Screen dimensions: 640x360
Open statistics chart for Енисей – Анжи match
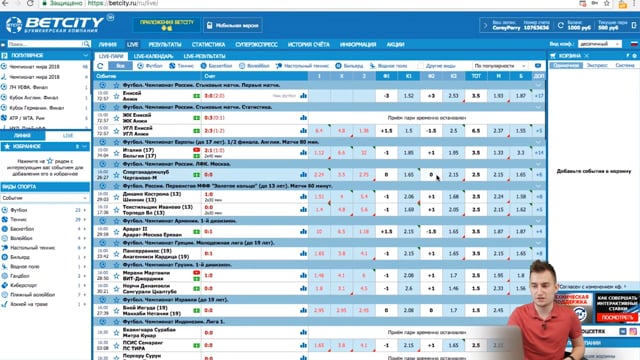tap(303, 96)
